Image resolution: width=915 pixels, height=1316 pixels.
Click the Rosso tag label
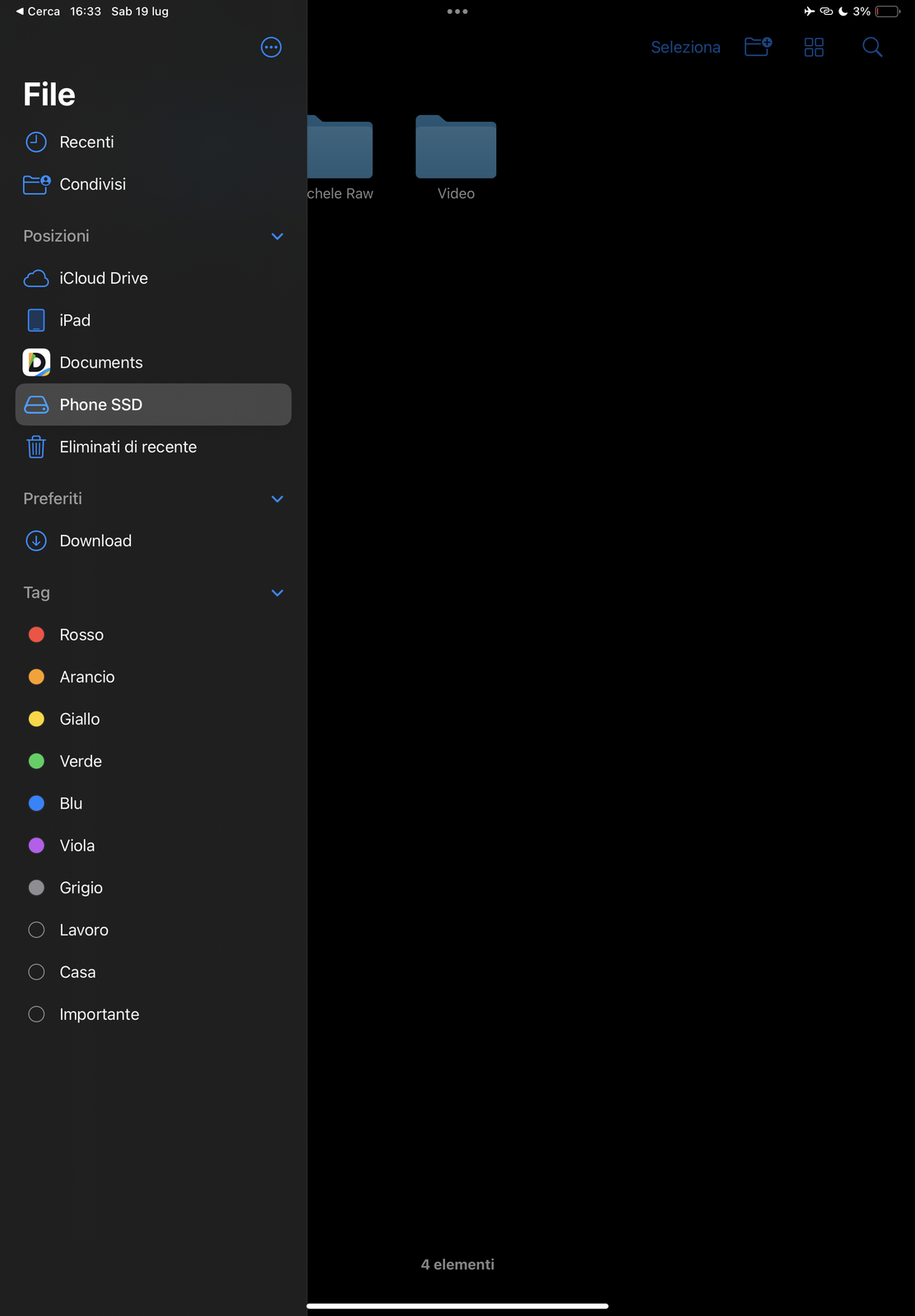tap(81, 634)
